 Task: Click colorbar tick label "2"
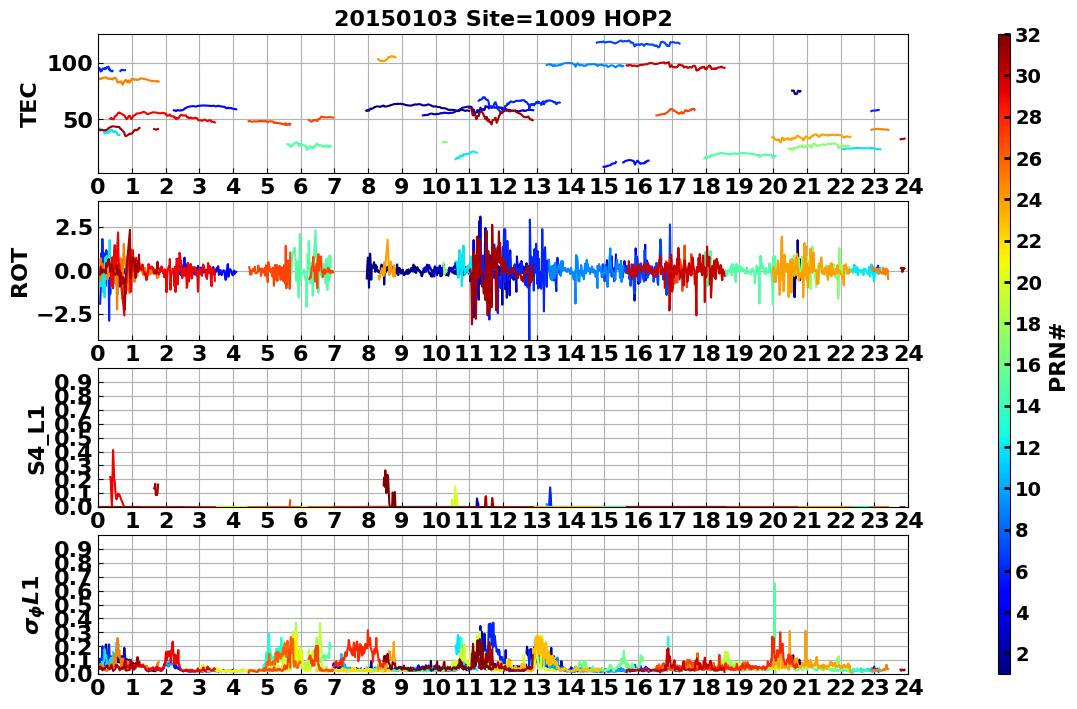coord(1022,653)
